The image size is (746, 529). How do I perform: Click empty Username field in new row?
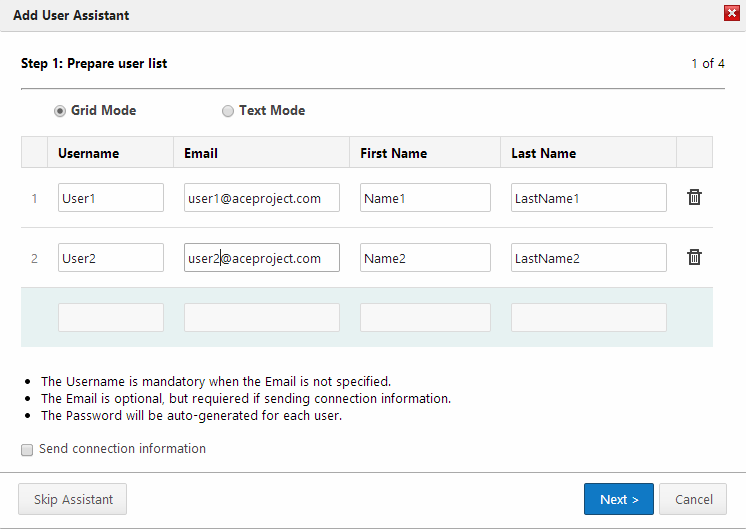click(x=111, y=317)
